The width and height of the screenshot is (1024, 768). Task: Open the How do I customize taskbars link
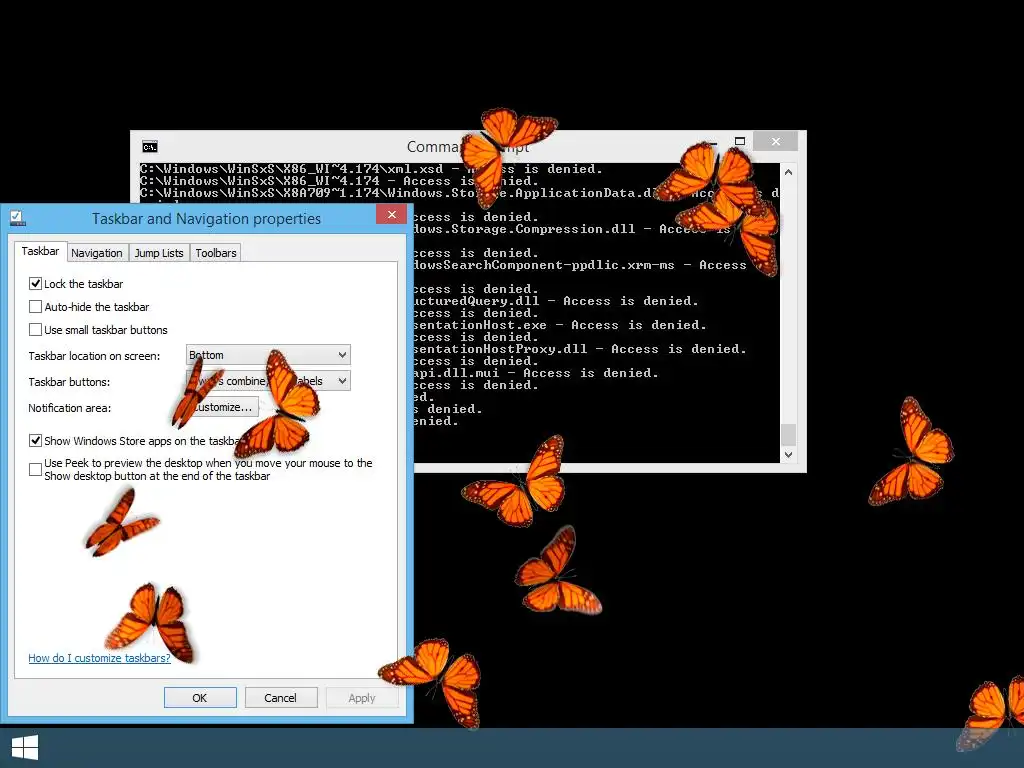99,658
